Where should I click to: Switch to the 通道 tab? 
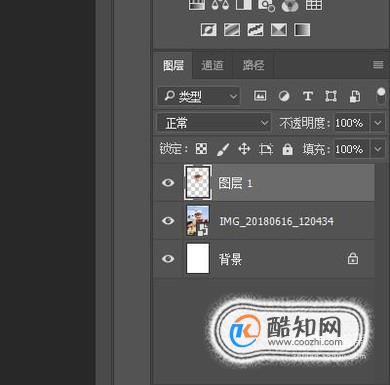pos(212,65)
